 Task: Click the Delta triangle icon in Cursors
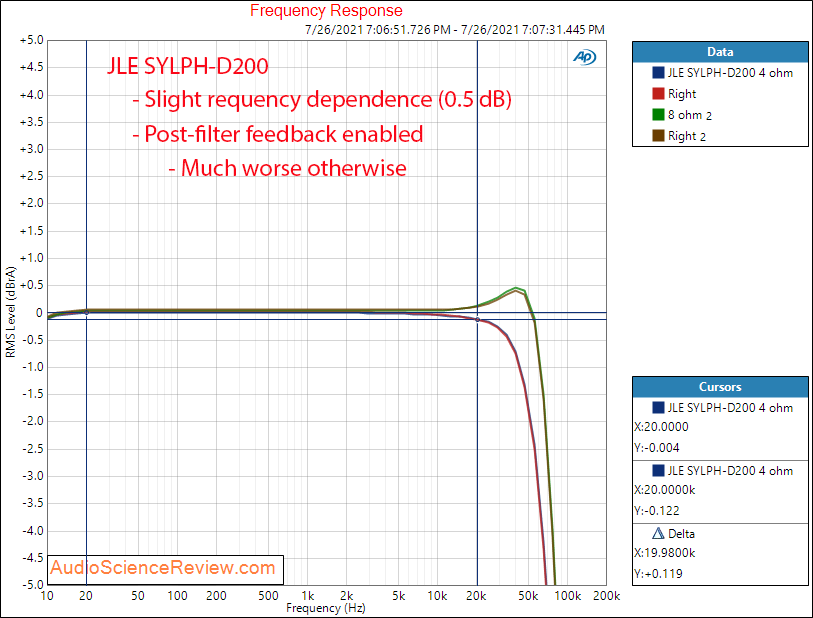[658, 533]
